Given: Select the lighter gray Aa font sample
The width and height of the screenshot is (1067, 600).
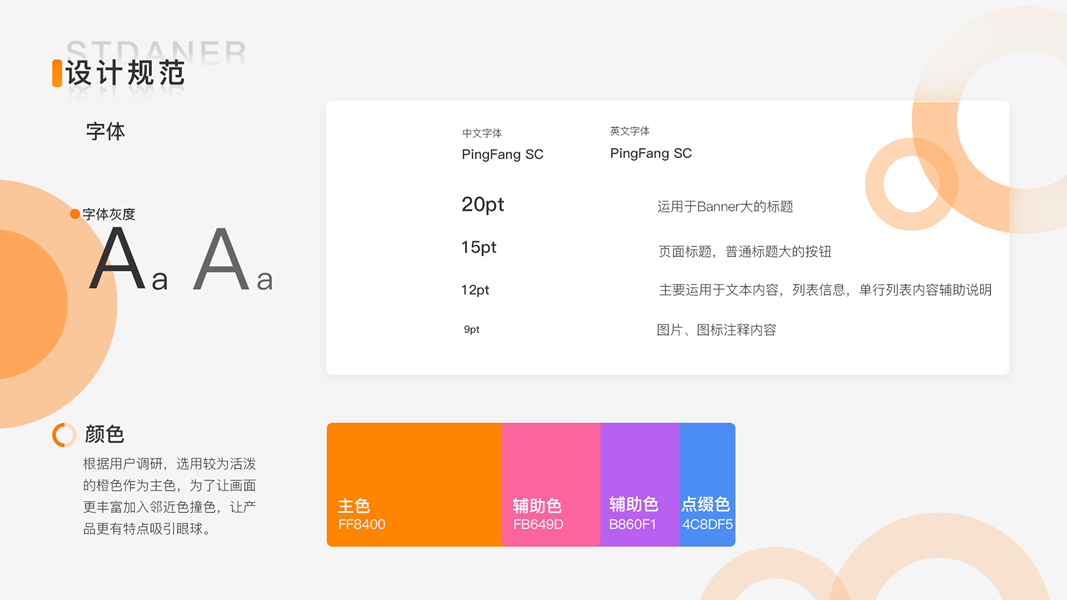Looking at the screenshot, I should coord(233,259).
